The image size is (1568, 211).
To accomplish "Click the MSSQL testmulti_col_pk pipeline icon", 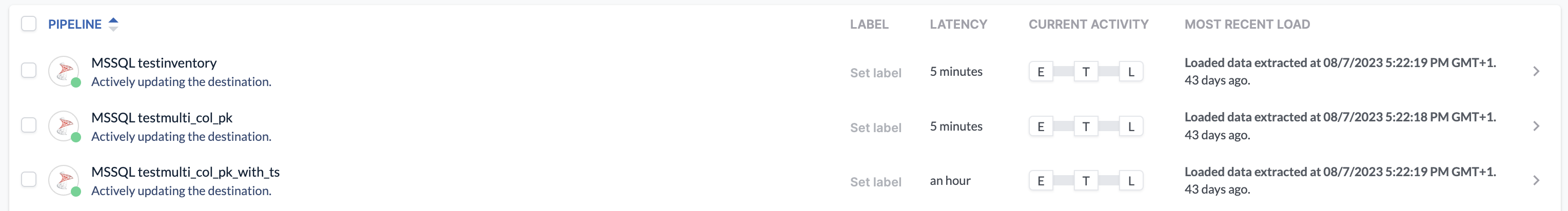I will 64,126.
